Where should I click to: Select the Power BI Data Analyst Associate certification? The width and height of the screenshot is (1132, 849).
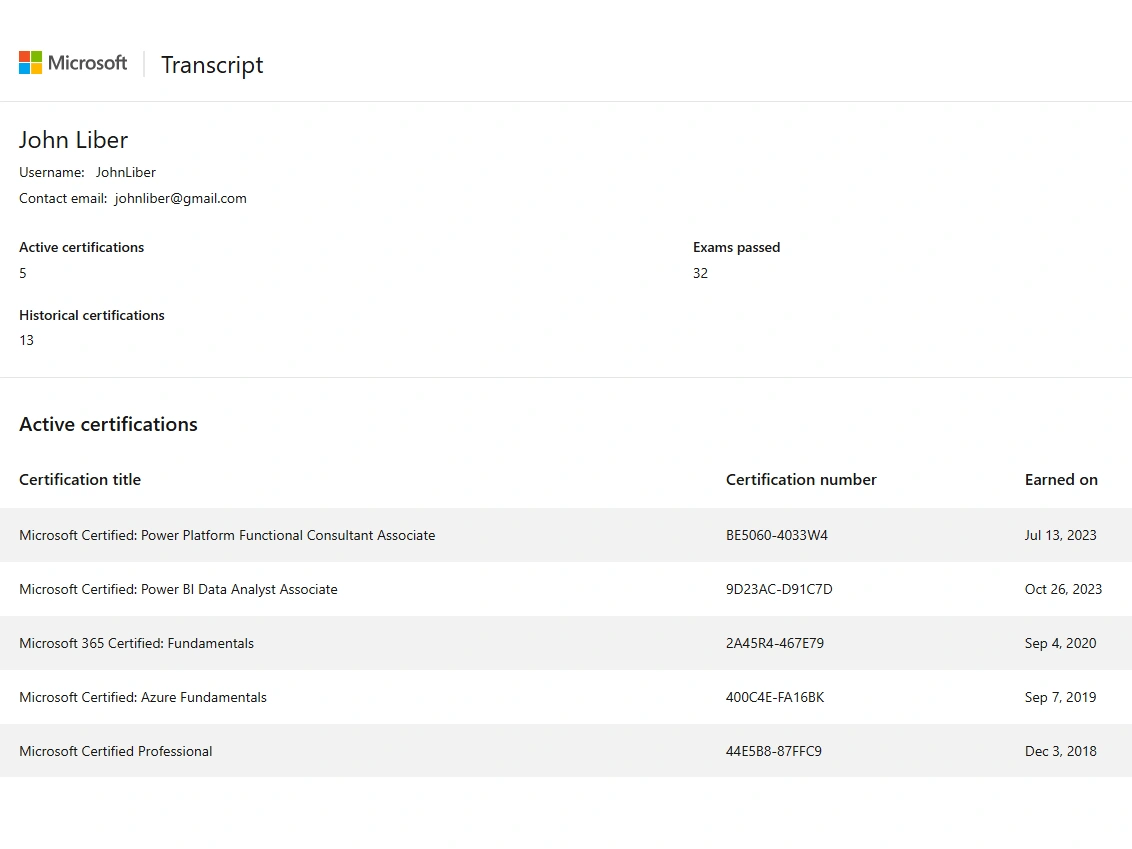tap(178, 589)
